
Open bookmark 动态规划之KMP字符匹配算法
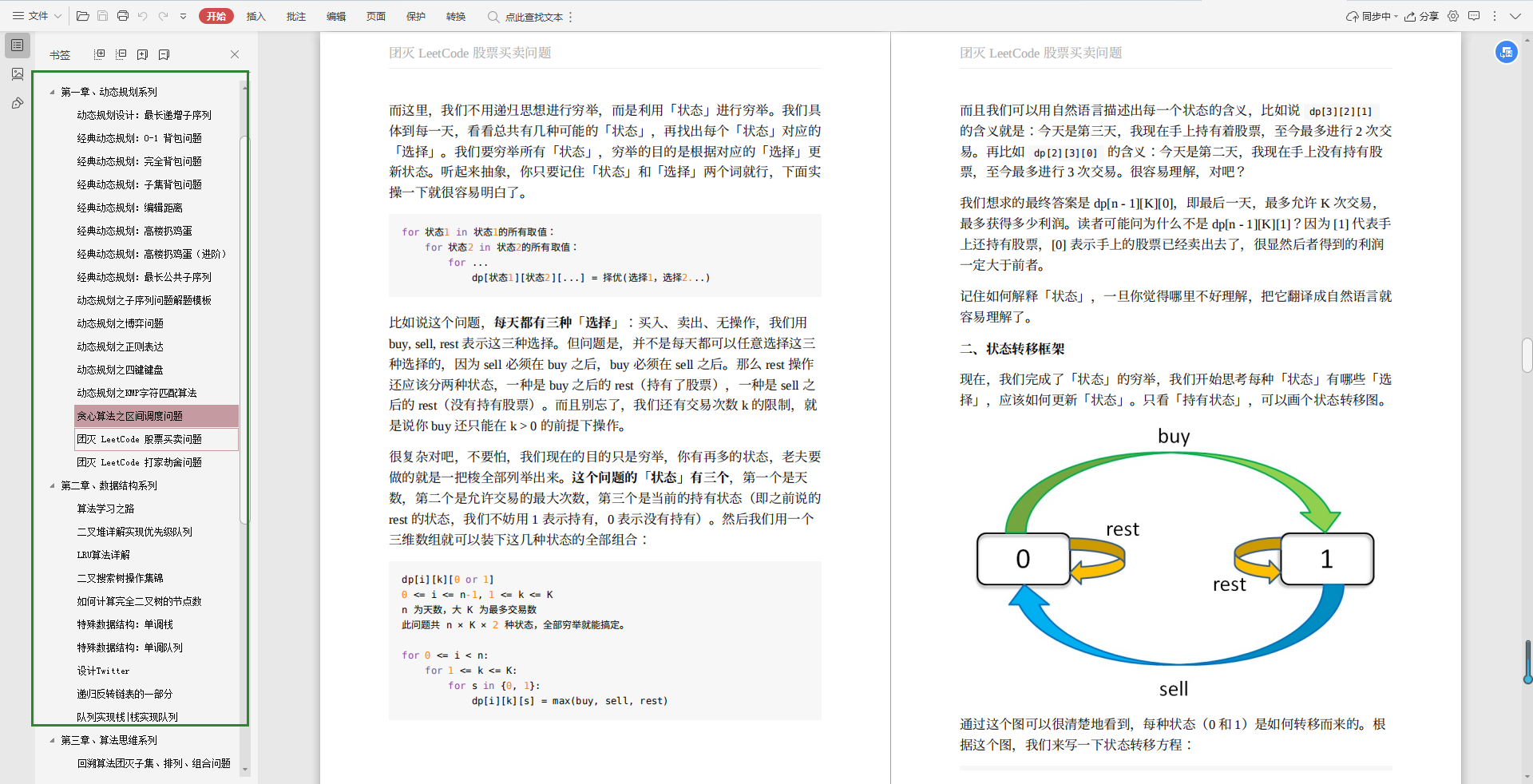click(x=137, y=393)
